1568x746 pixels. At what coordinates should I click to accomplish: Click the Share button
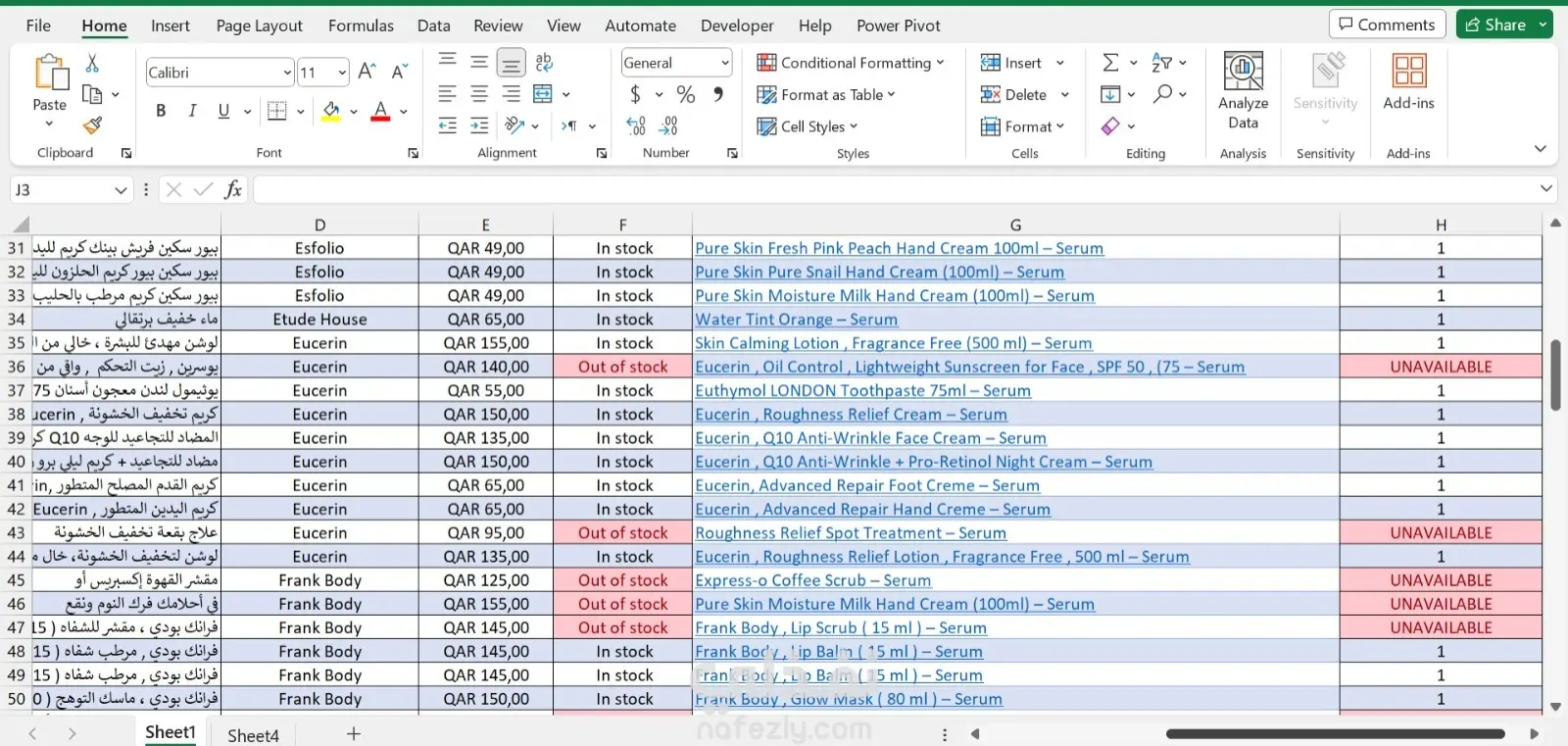[x=1494, y=25]
